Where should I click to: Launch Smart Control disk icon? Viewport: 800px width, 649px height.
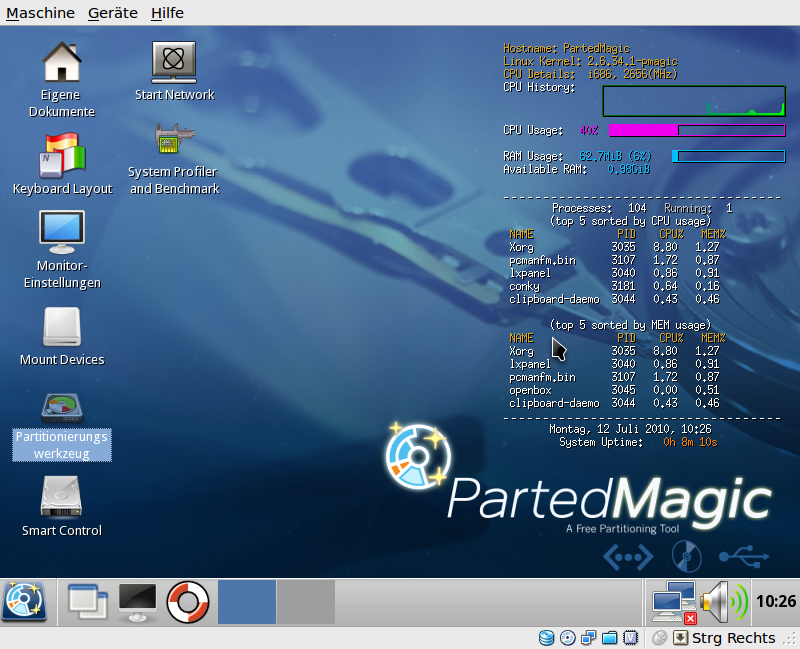point(62,497)
